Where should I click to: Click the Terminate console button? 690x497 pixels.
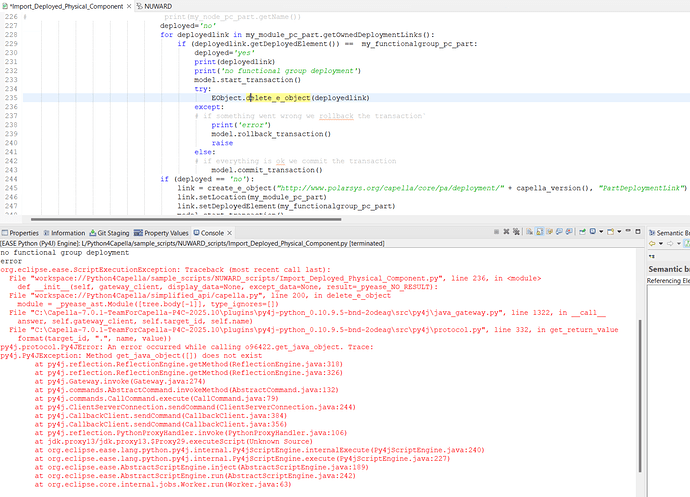[x=496, y=232]
